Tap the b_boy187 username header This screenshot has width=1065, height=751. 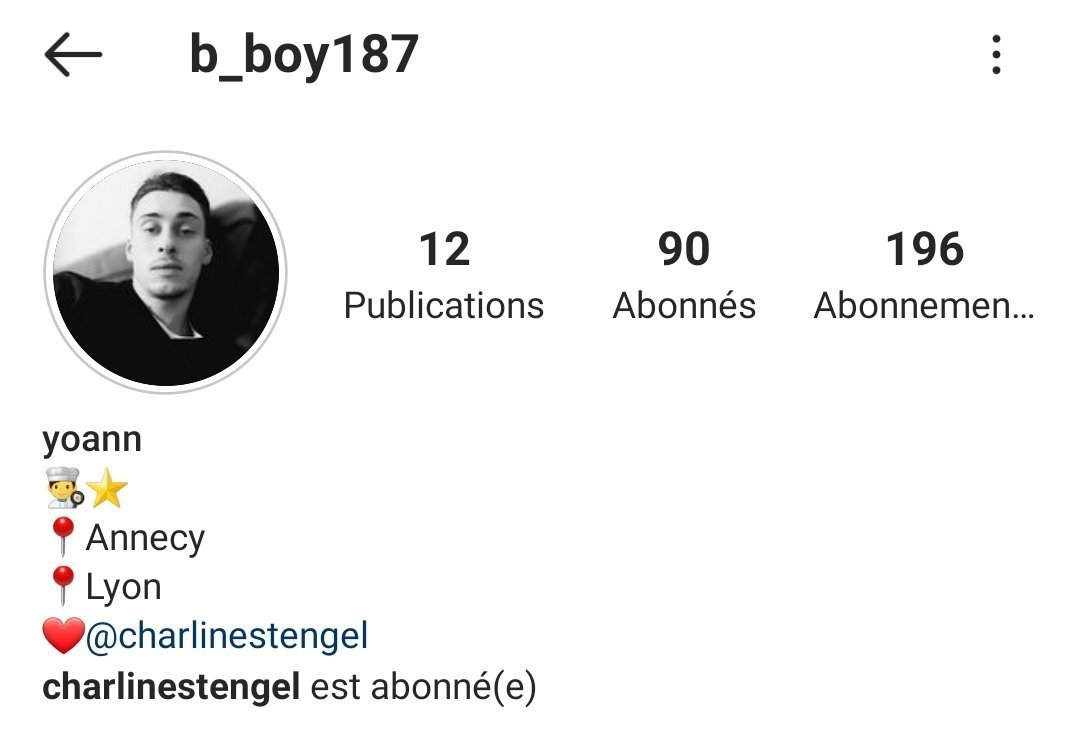(304, 54)
